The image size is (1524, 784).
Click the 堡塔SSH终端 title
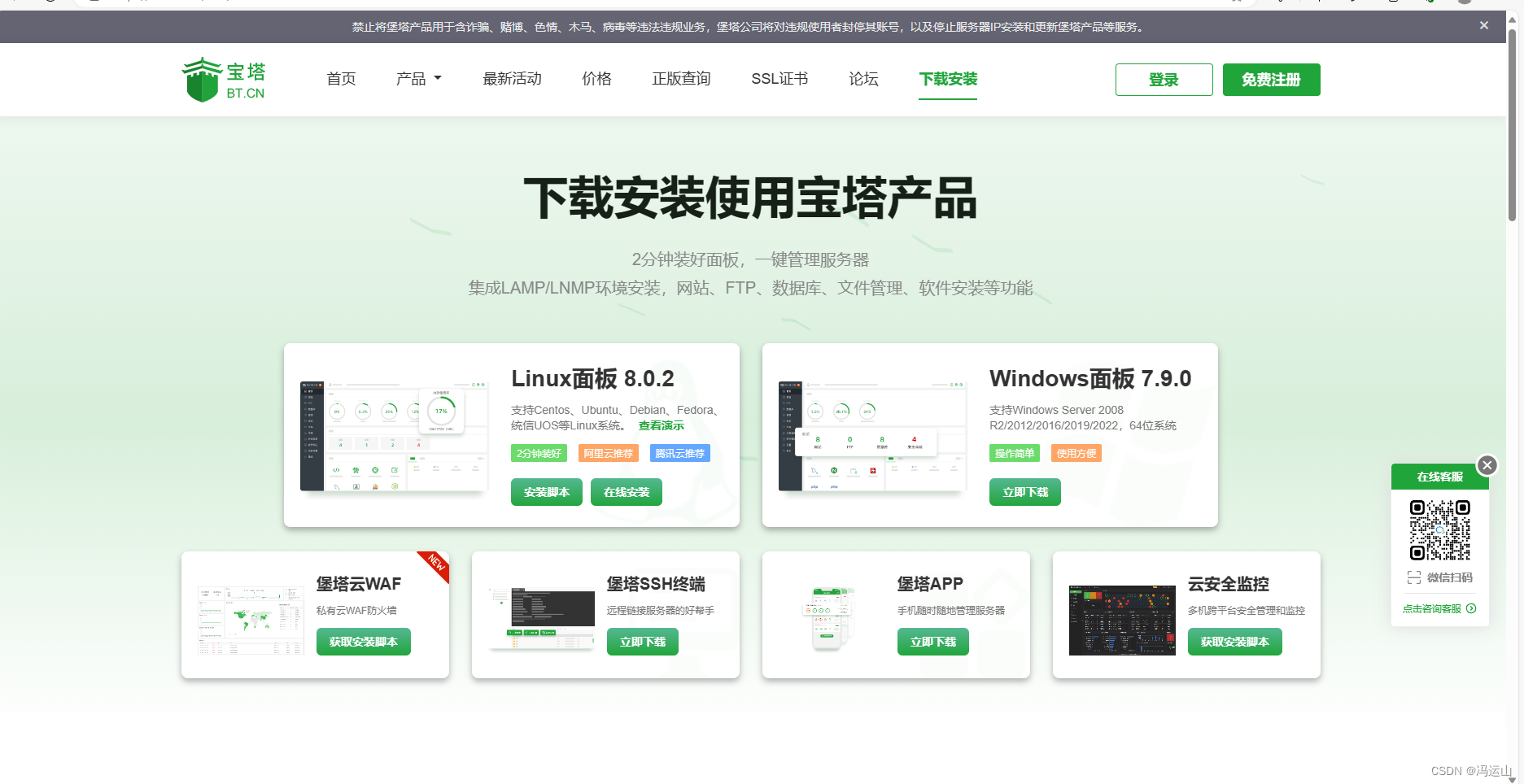656,584
